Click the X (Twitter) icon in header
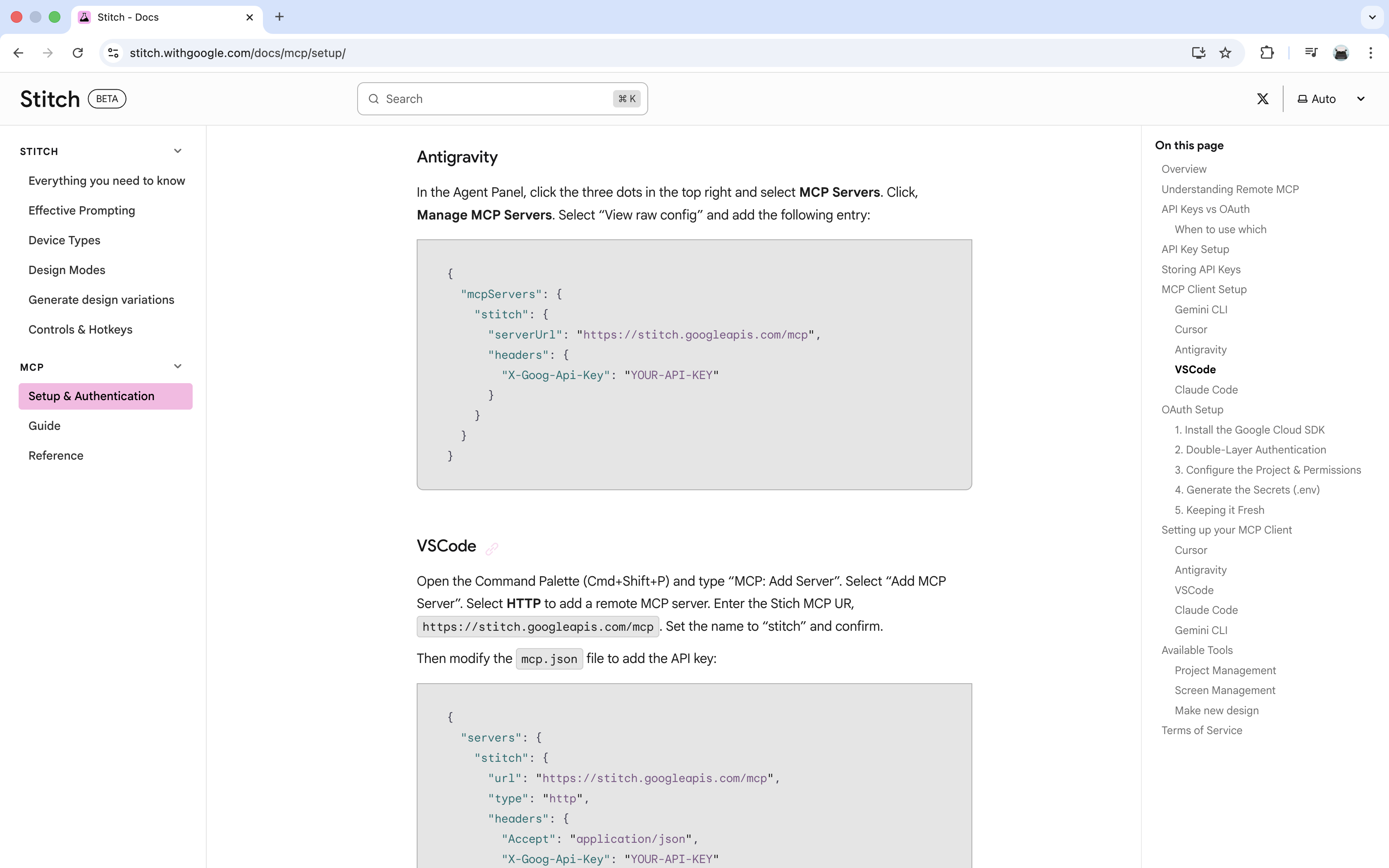The height and width of the screenshot is (868, 1389). (1262, 99)
